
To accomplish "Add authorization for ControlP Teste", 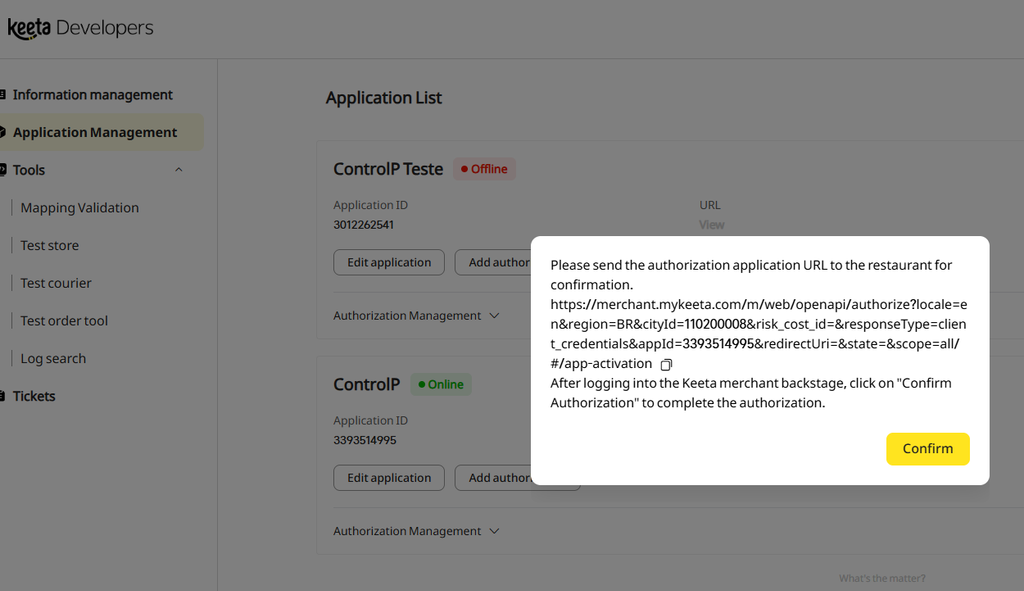I will click(493, 263).
